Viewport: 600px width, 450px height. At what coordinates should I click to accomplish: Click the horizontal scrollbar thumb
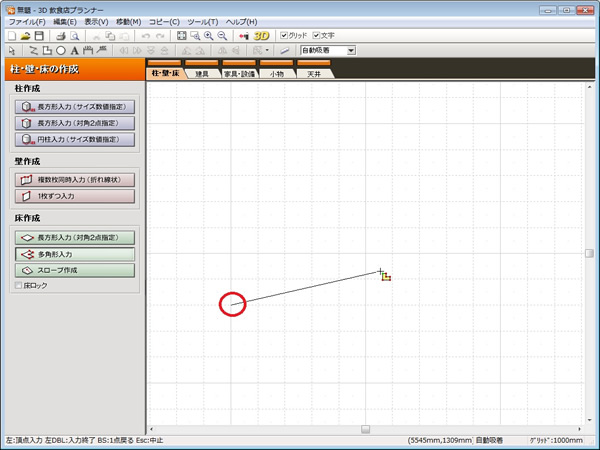[x=365, y=429]
